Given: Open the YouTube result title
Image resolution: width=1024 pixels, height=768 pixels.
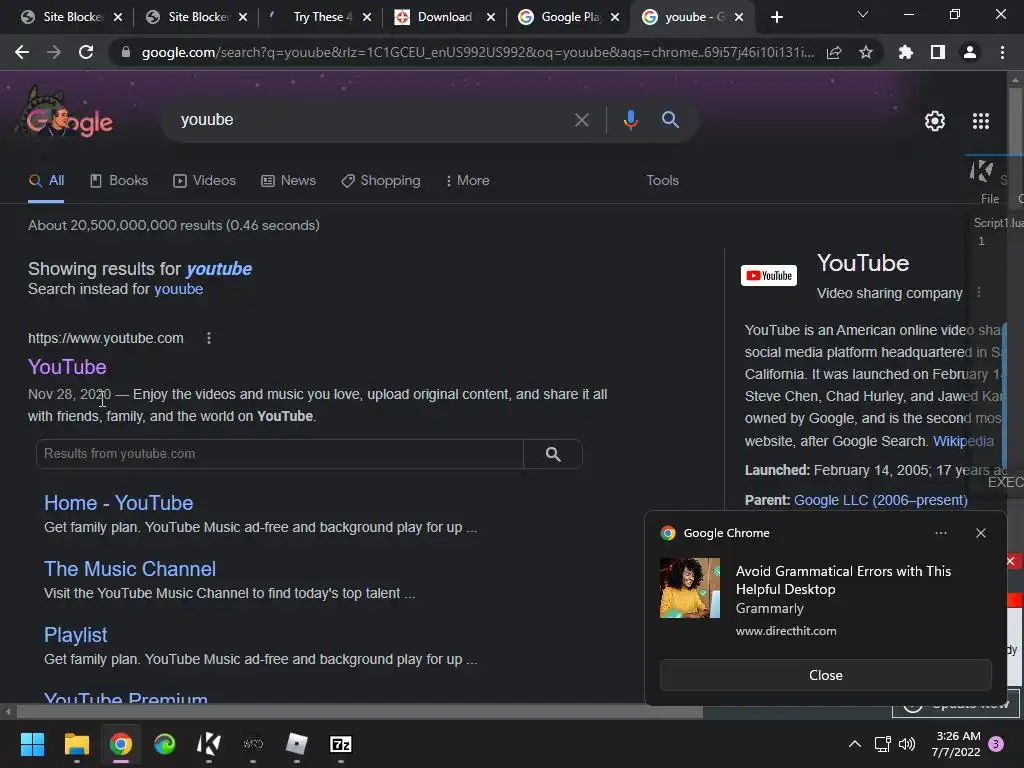Looking at the screenshot, I should coord(67,367).
